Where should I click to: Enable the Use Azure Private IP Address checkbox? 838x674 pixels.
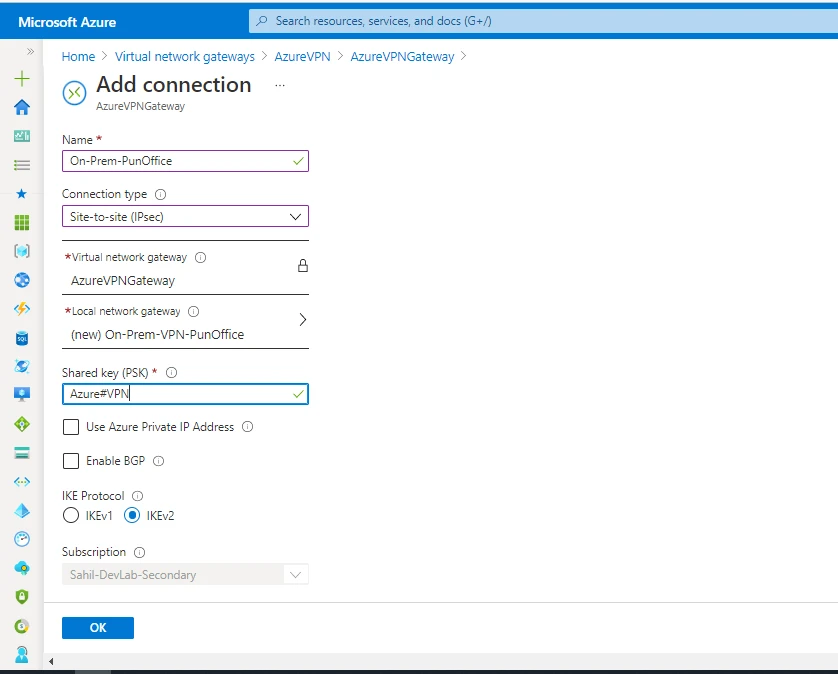pyautogui.click(x=71, y=427)
